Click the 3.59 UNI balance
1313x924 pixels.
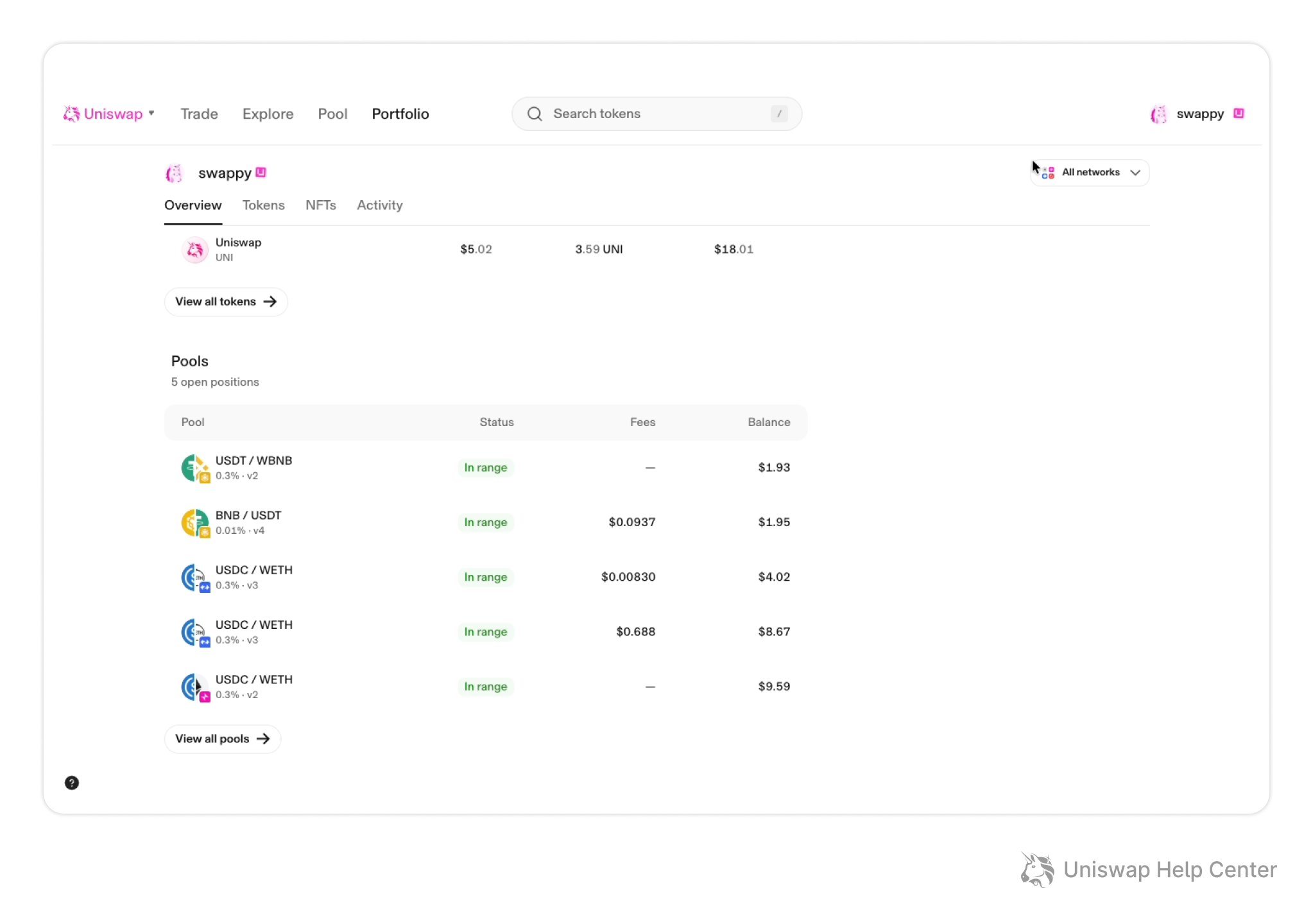pyautogui.click(x=599, y=250)
